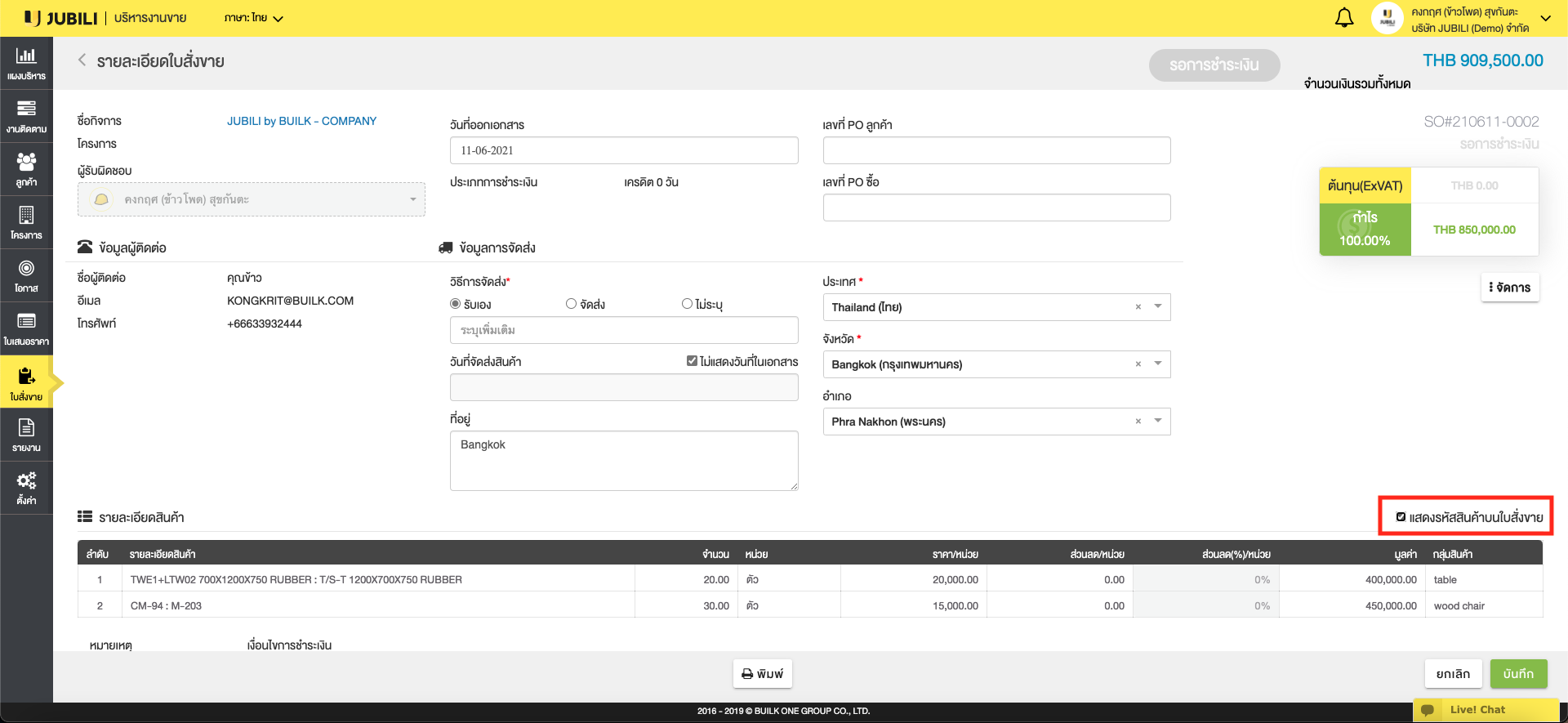Open the projects building icon in sidebar
Image resolution: width=1568 pixels, height=723 pixels.
point(26,216)
